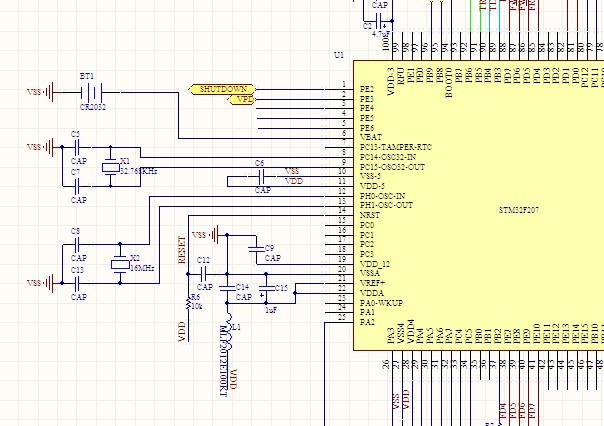Select capacitor C7 symbol
This screenshot has width=604, height=426.
click(x=76, y=186)
